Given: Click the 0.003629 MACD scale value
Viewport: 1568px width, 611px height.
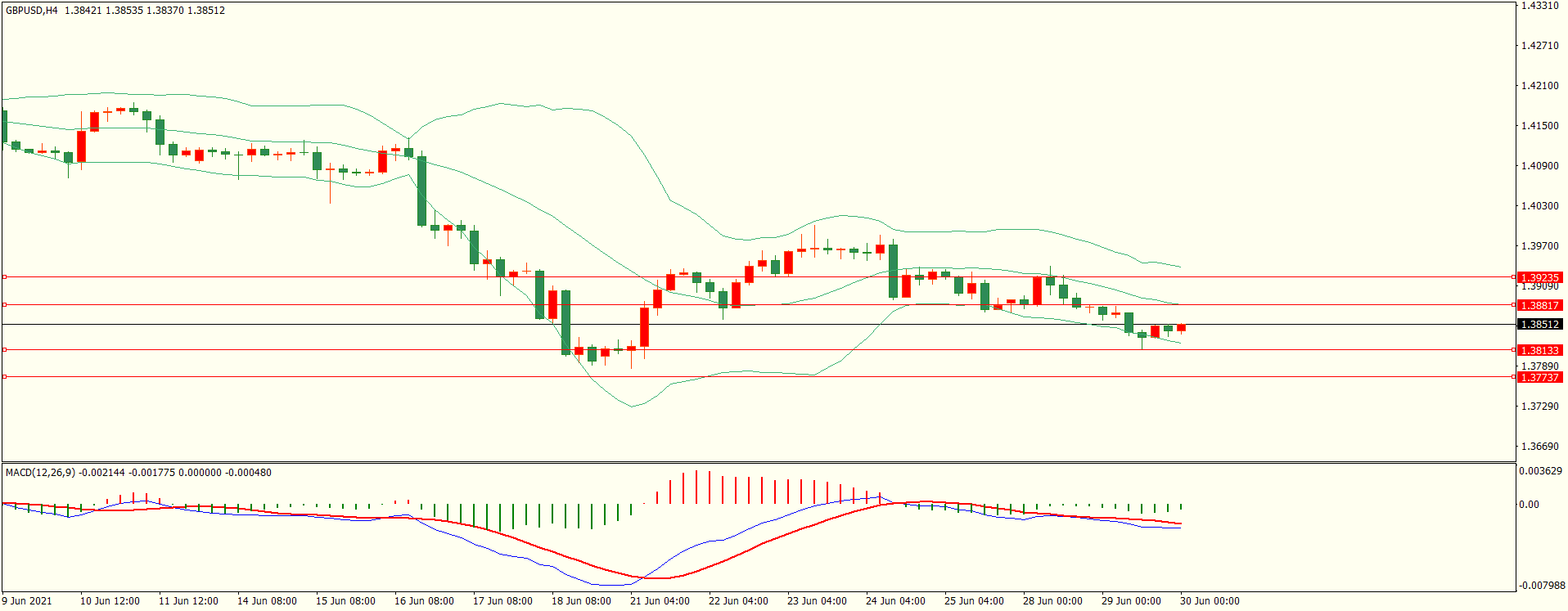Looking at the screenshot, I should click(x=1540, y=471).
